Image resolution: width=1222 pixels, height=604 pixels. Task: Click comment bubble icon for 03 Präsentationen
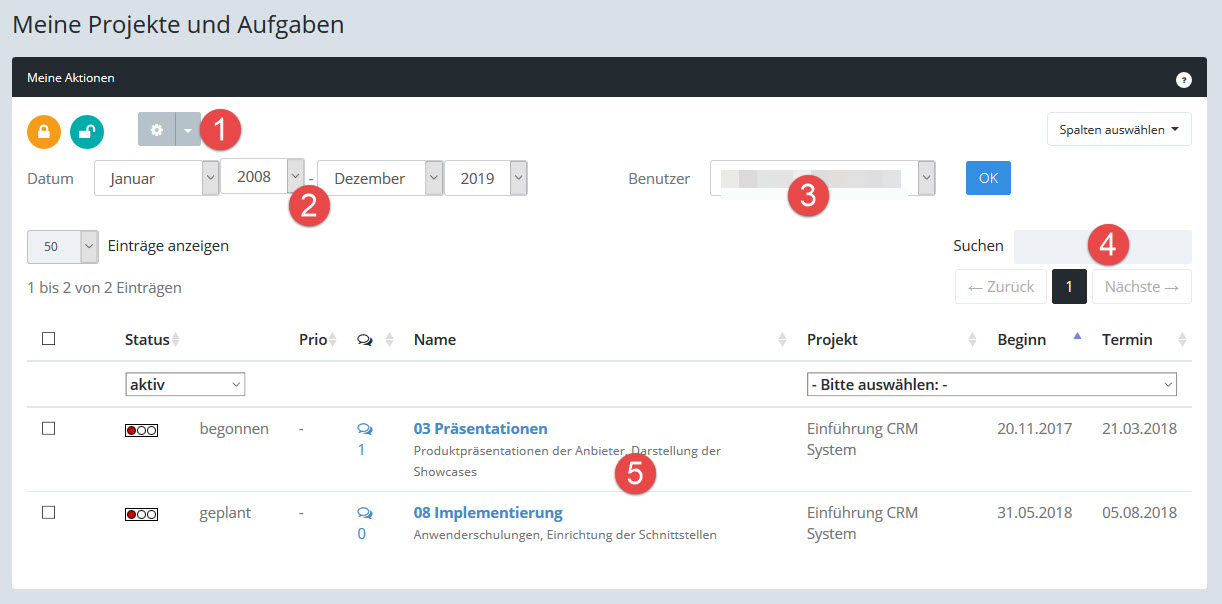(364, 429)
